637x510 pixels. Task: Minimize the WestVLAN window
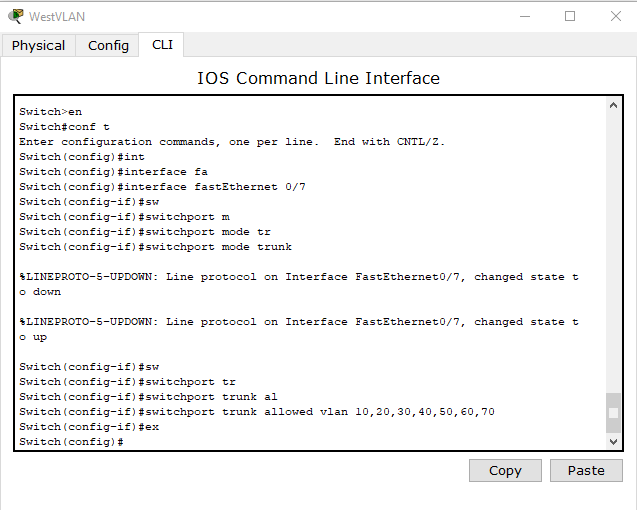[525, 16]
